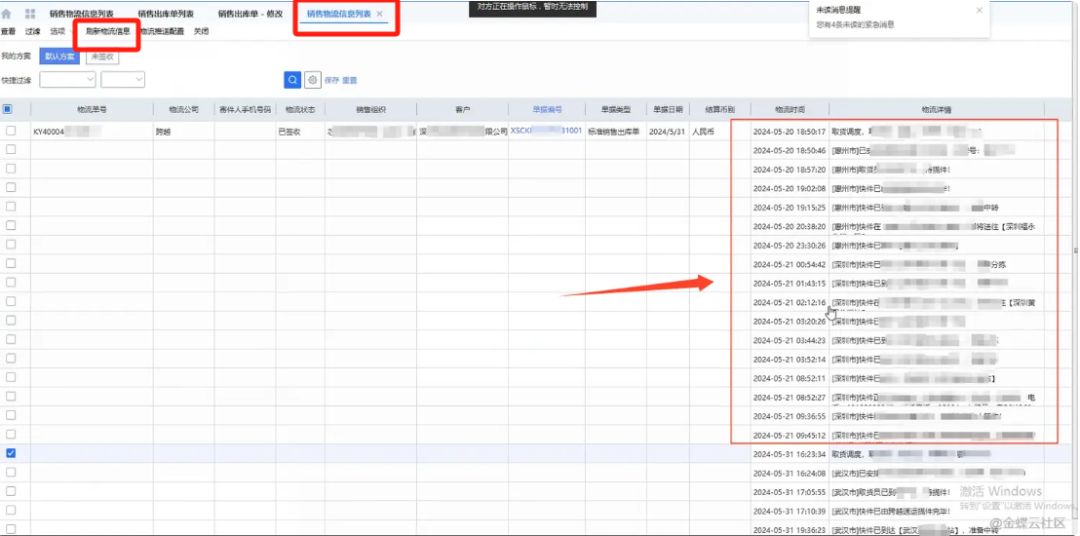Open the XSCK document number link
Screen dimensions: 1080x536
click(x=545, y=131)
